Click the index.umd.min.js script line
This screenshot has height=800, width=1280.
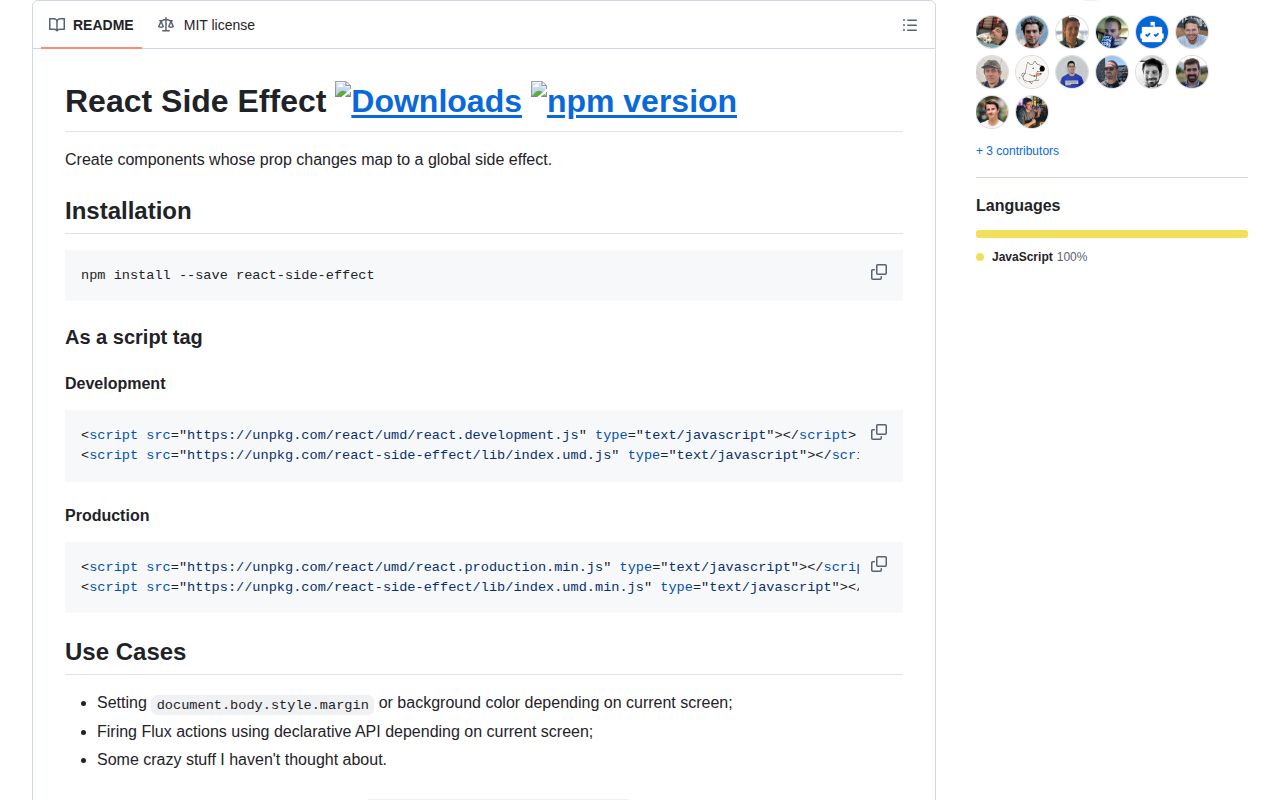[x=469, y=587]
